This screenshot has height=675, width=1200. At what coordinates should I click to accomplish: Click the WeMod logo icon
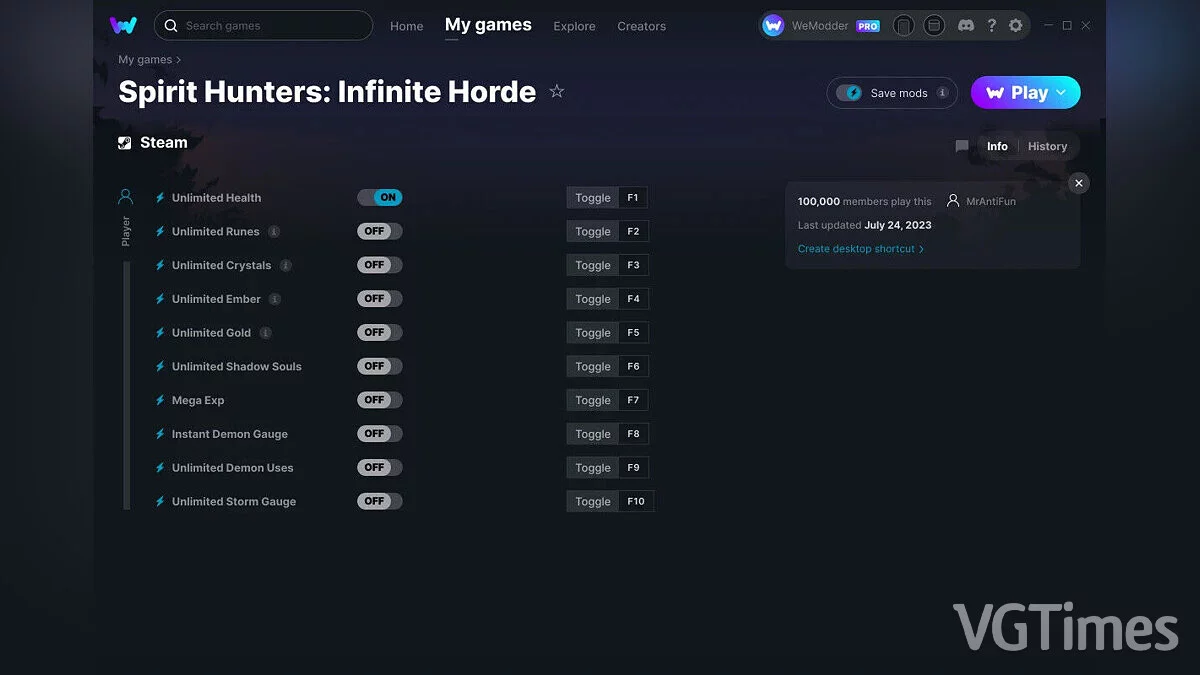(x=124, y=25)
